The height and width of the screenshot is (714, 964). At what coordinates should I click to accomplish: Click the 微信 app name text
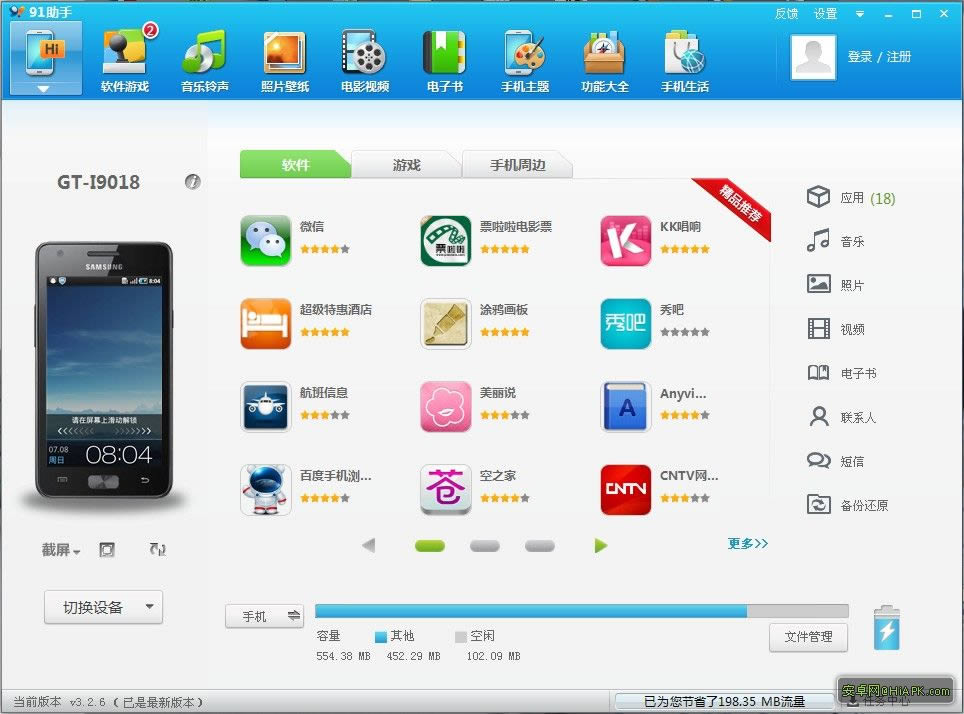tap(312, 226)
